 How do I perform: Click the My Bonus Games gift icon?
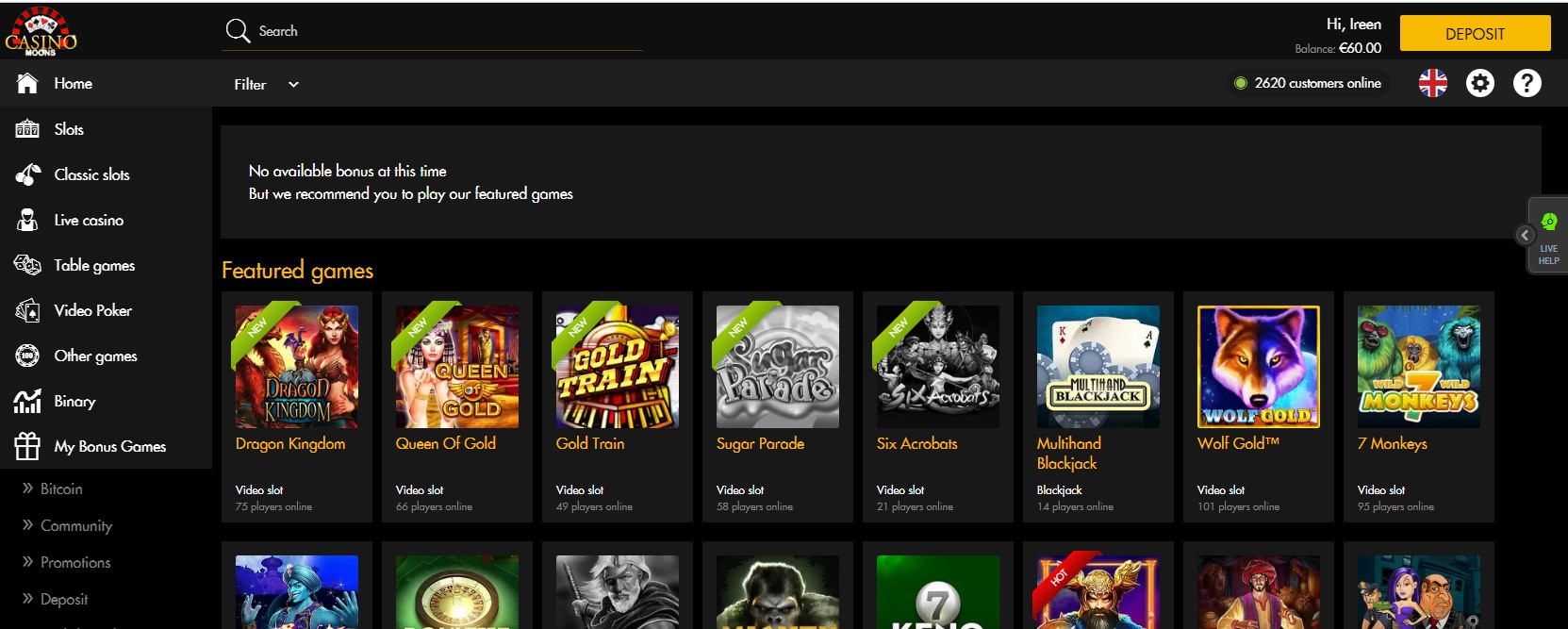pyautogui.click(x=27, y=446)
